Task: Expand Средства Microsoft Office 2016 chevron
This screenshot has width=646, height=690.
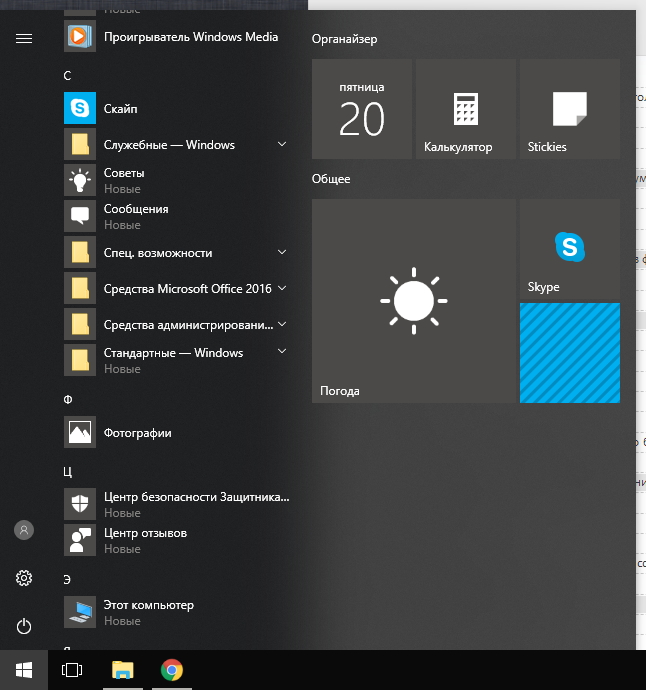Action: coord(282,288)
